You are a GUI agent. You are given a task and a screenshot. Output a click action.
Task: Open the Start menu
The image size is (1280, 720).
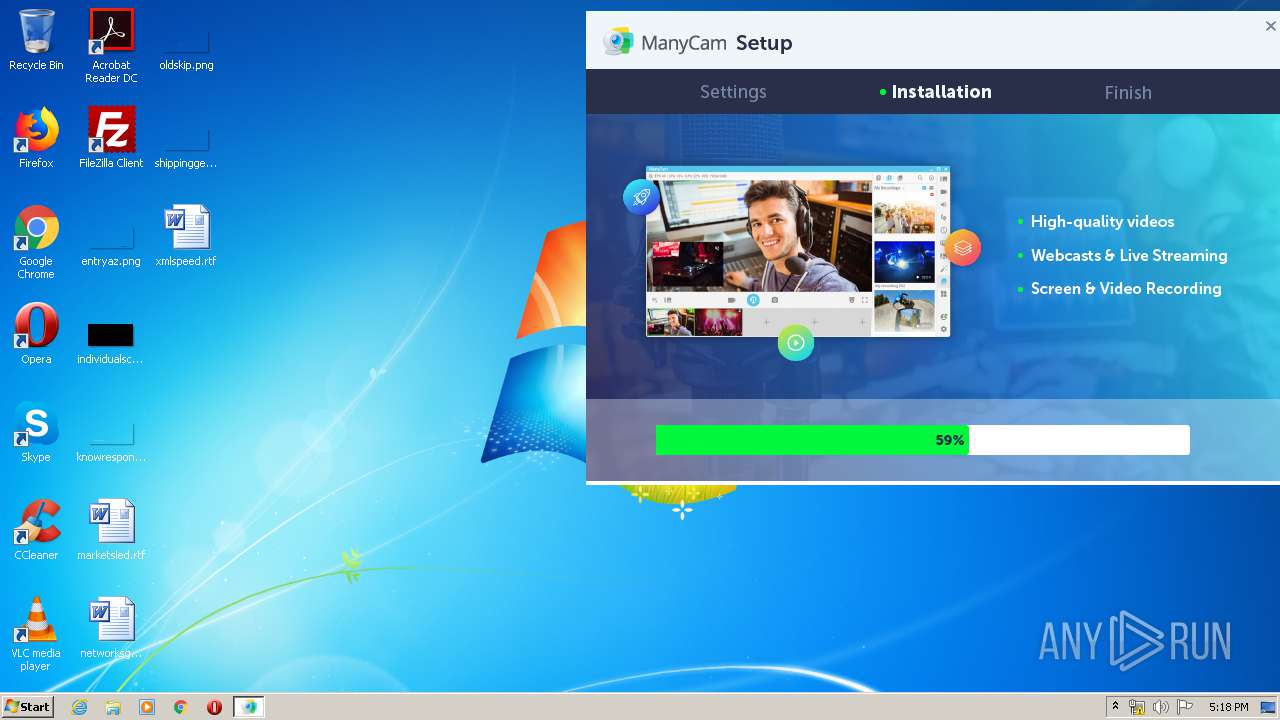pos(27,707)
